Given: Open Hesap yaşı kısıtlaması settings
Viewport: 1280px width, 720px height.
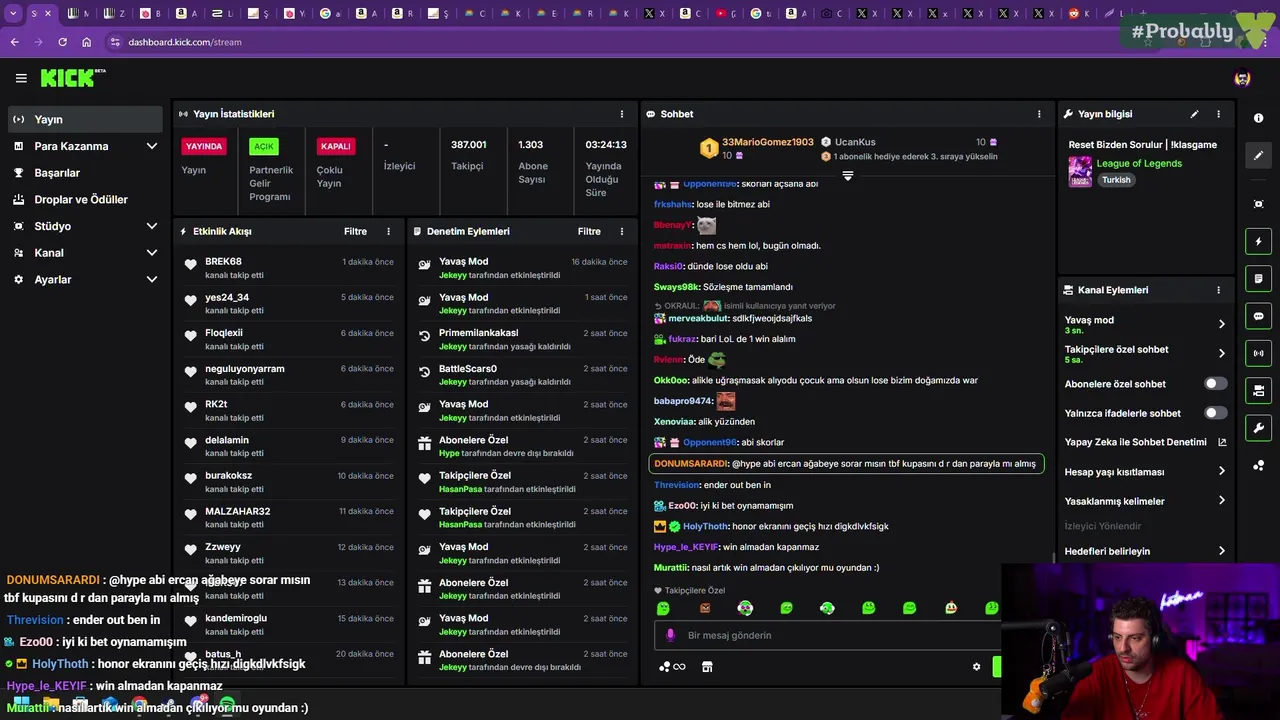Looking at the screenshot, I should [1145, 472].
